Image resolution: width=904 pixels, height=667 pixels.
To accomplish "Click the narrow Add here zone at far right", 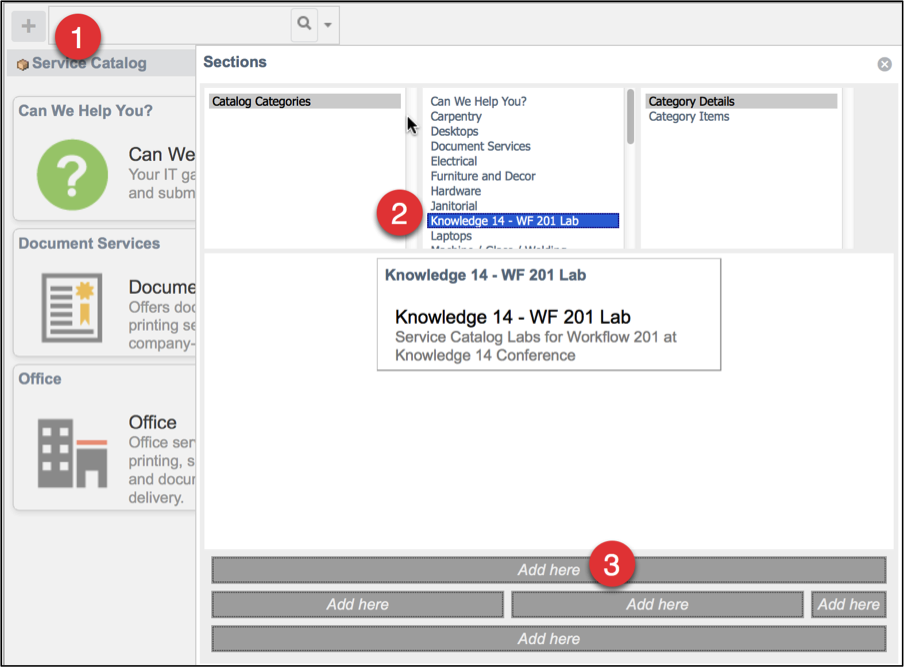I will [x=849, y=605].
